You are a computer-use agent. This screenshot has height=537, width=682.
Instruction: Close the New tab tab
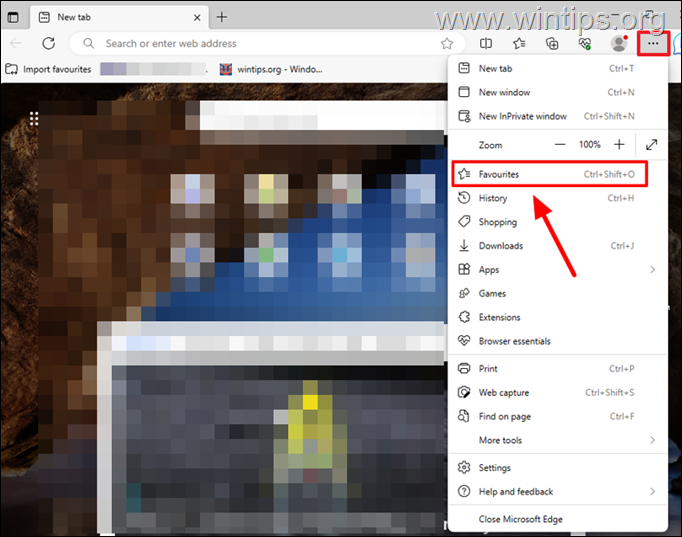[x=197, y=17]
